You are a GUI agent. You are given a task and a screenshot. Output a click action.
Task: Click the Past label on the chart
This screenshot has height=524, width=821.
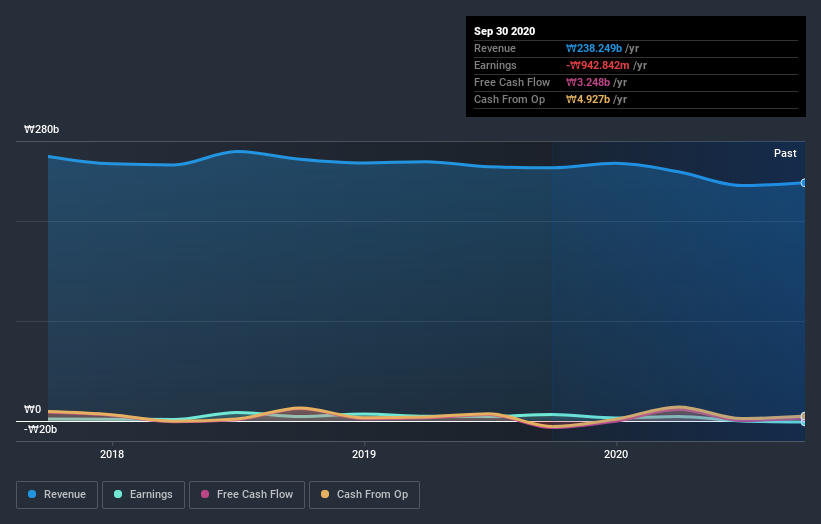(x=785, y=153)
